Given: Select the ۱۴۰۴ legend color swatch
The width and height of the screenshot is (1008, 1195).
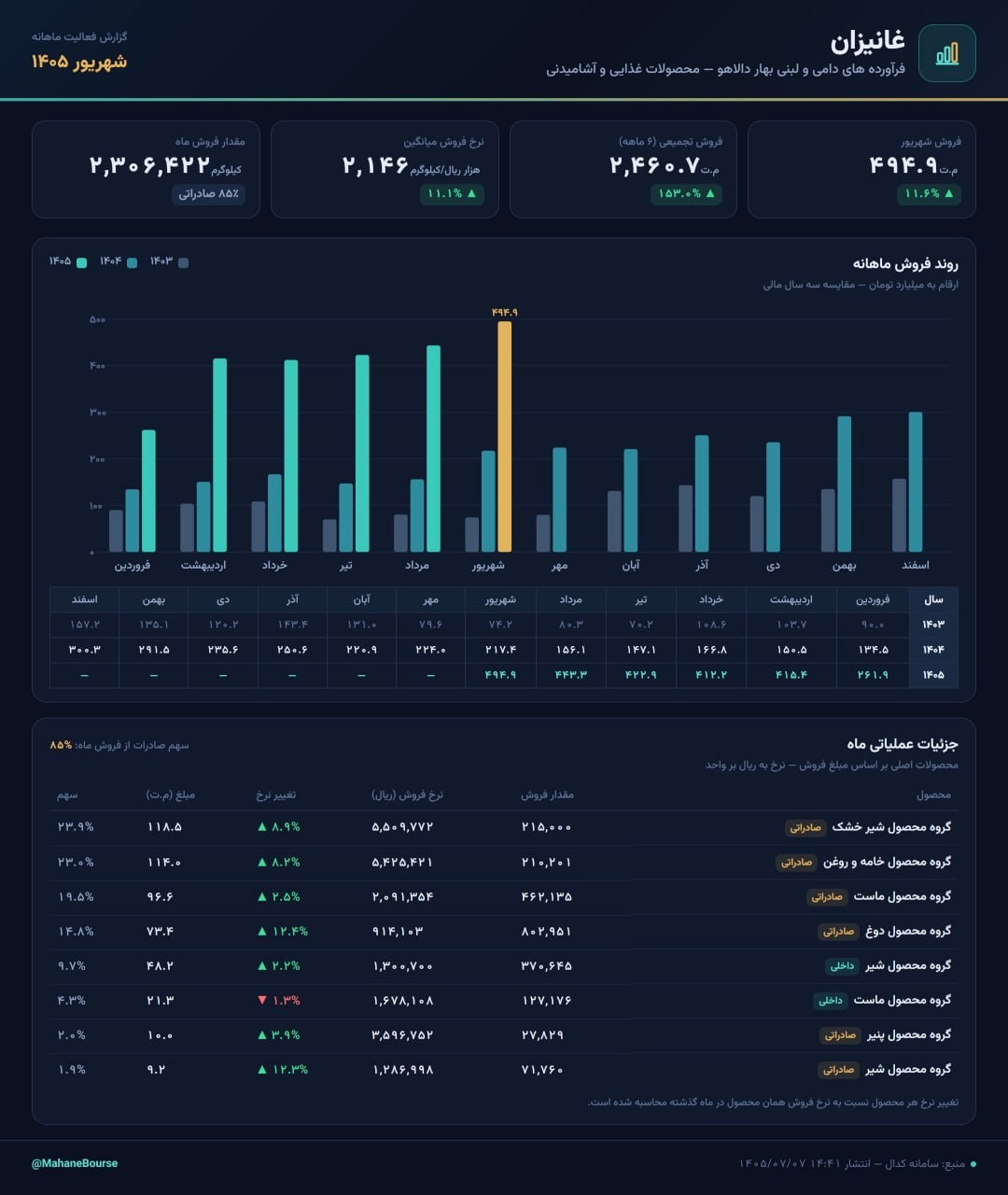Looking at the screenshot, I should point(133,262).
